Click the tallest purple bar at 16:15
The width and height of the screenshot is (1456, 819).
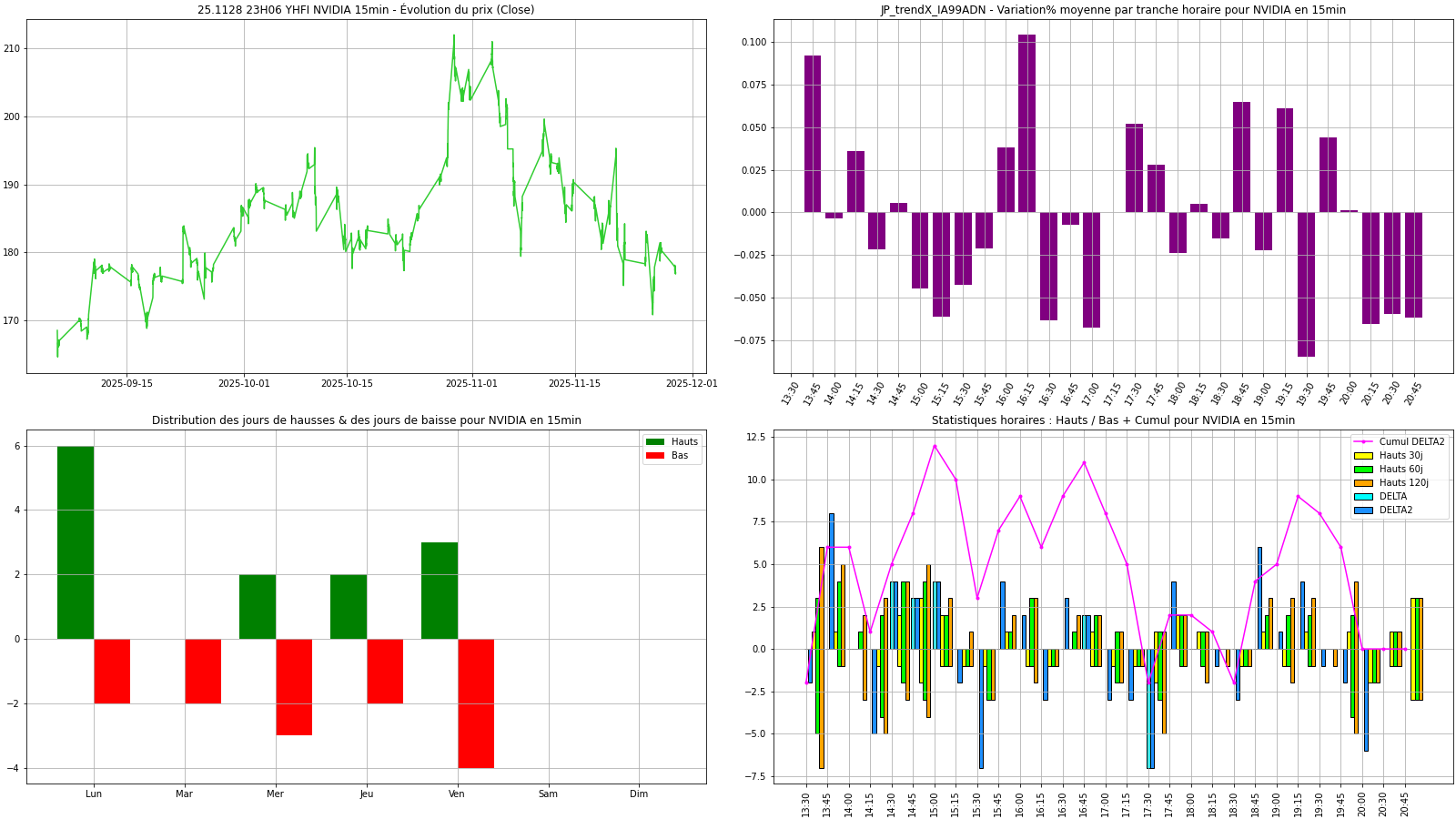[1026, 123]
